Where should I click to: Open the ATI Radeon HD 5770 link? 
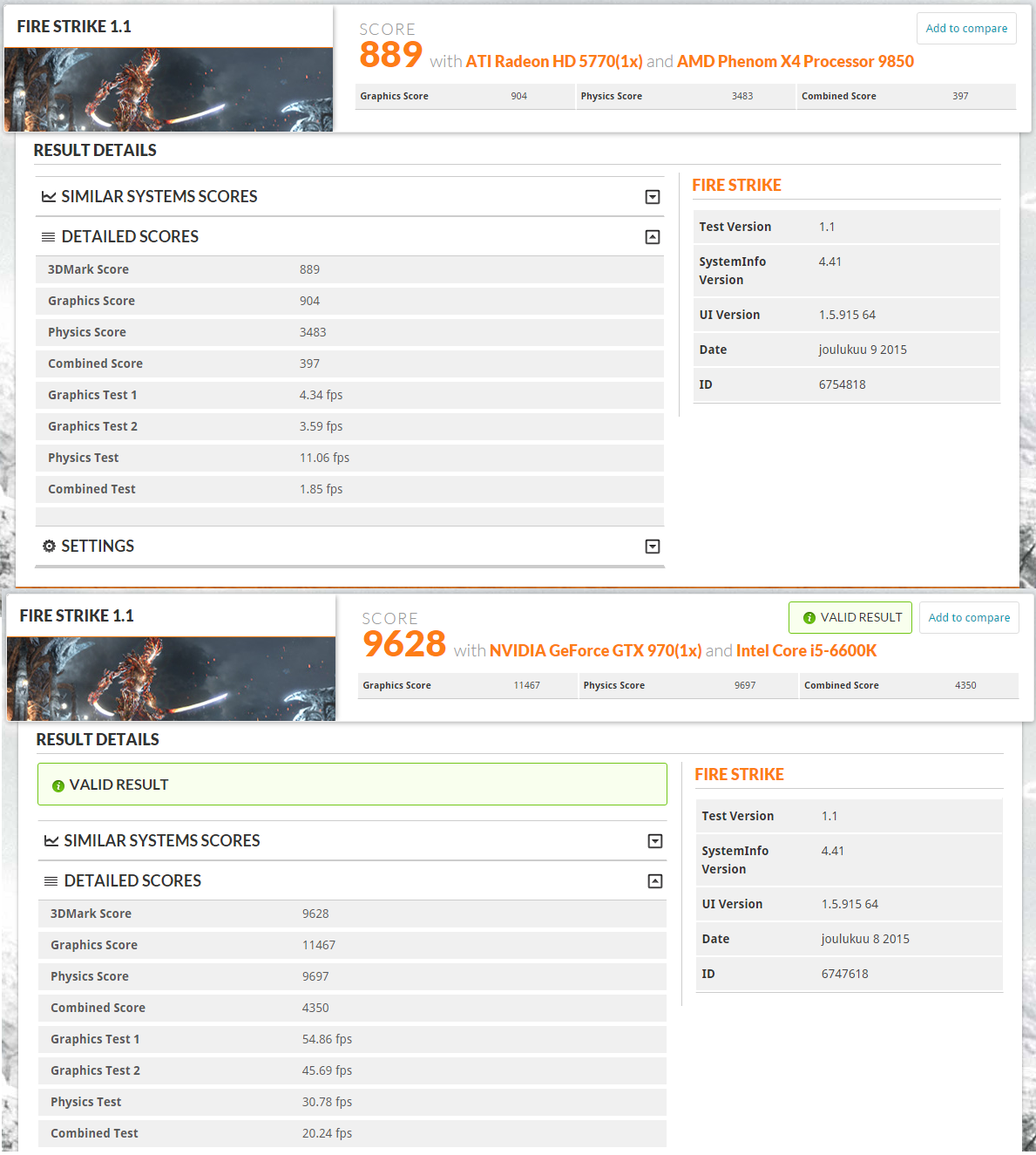point(554,62)
